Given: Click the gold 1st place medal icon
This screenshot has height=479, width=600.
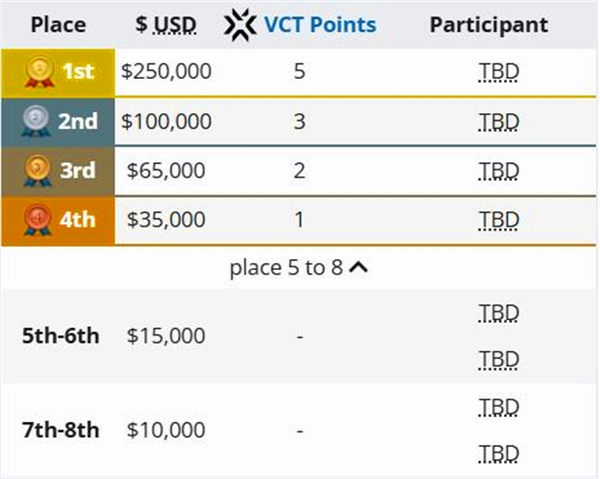Looking at the screenshot, I should tap(38, 72).
